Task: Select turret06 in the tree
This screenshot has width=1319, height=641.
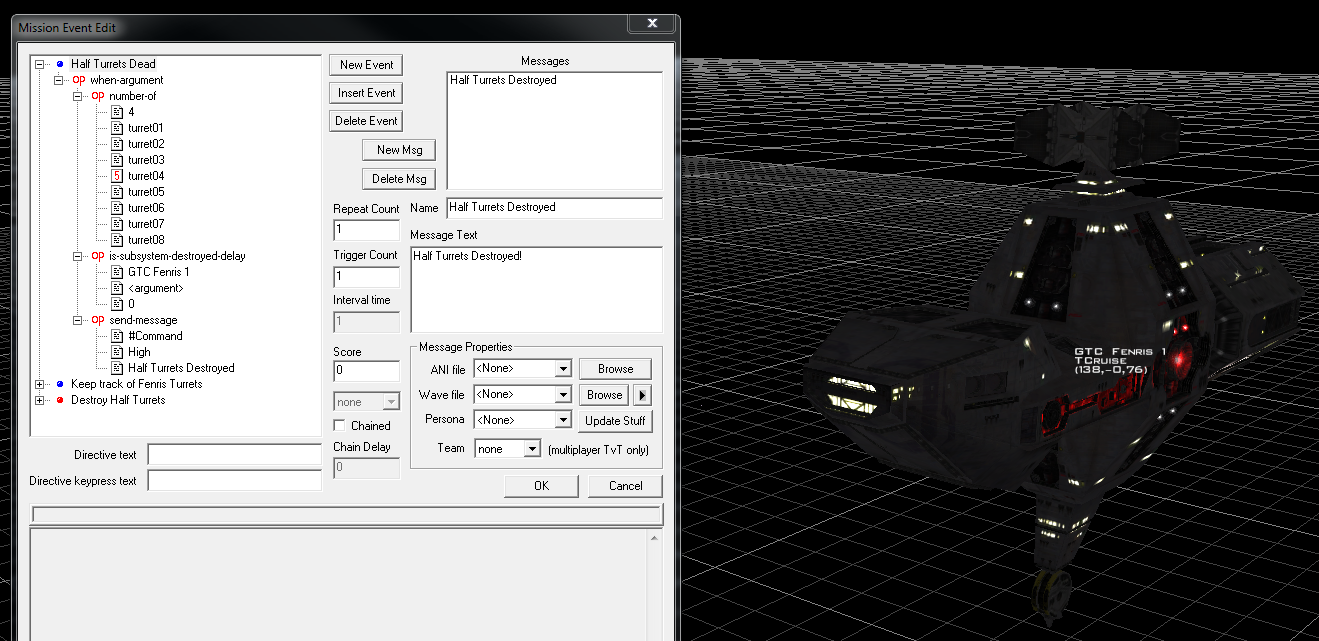Action: (x=146, y=208)
